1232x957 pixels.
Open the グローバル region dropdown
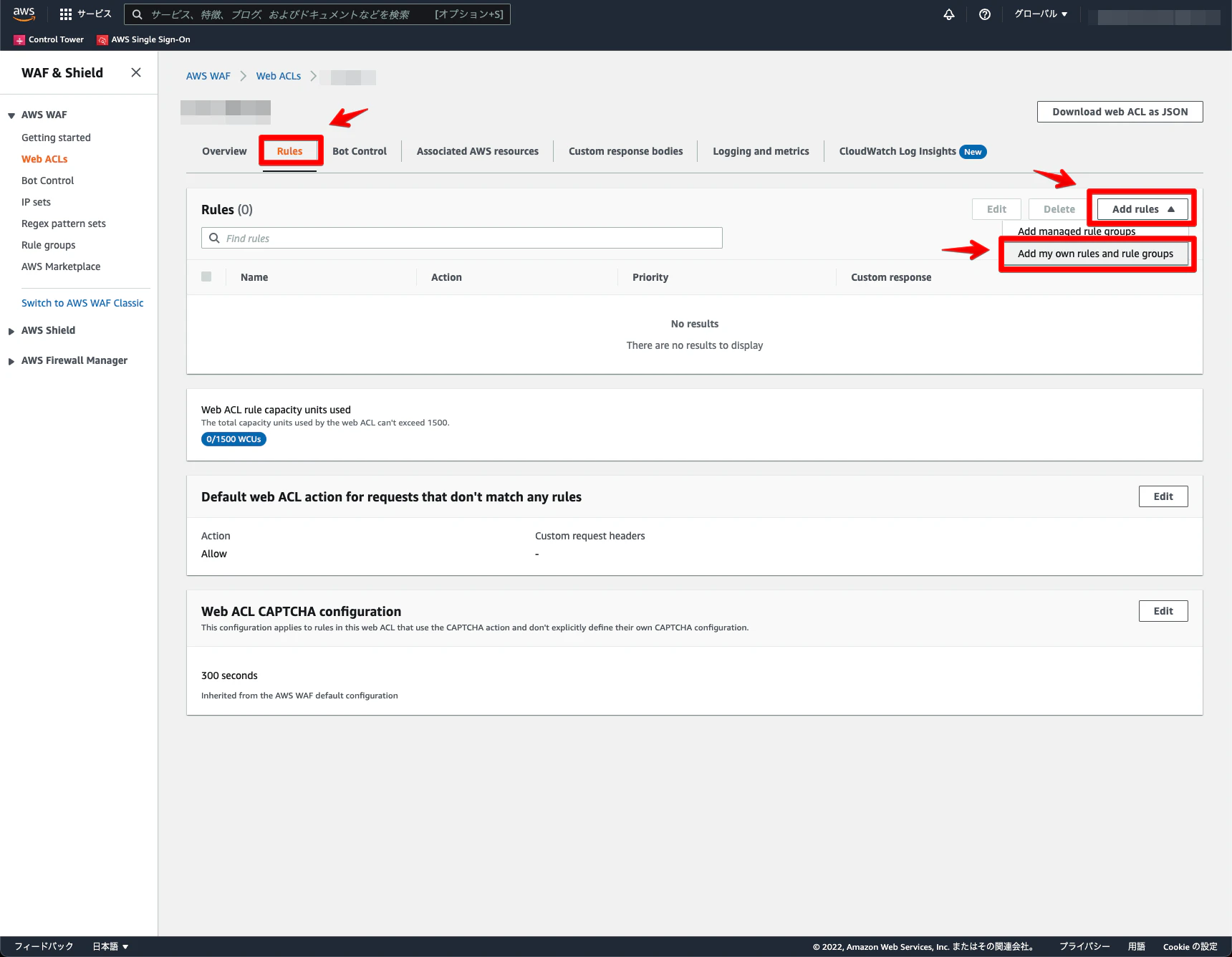[x=1041, y=14]
